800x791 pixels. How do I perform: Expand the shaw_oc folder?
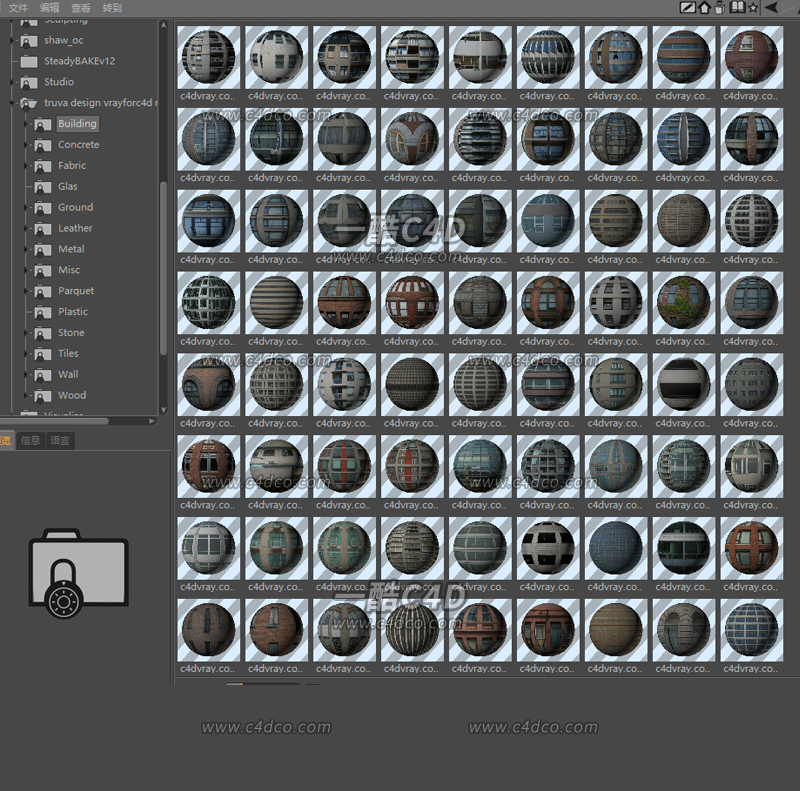[x=12, y=40]
